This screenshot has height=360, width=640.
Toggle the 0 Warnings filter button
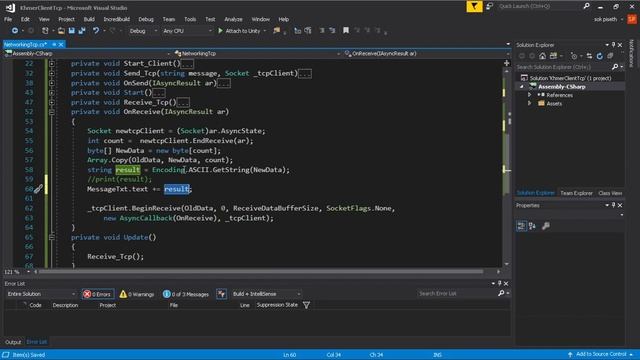point(137,294)
